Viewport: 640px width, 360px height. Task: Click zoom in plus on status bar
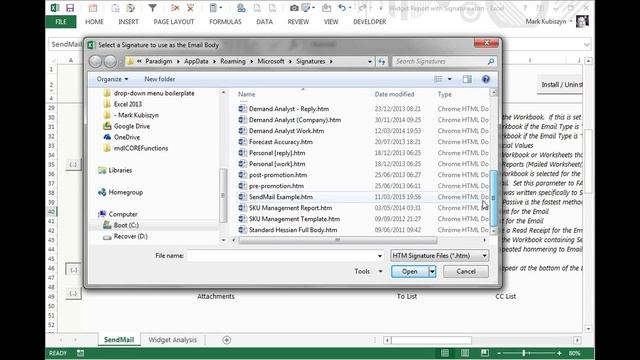click(559, 353)
